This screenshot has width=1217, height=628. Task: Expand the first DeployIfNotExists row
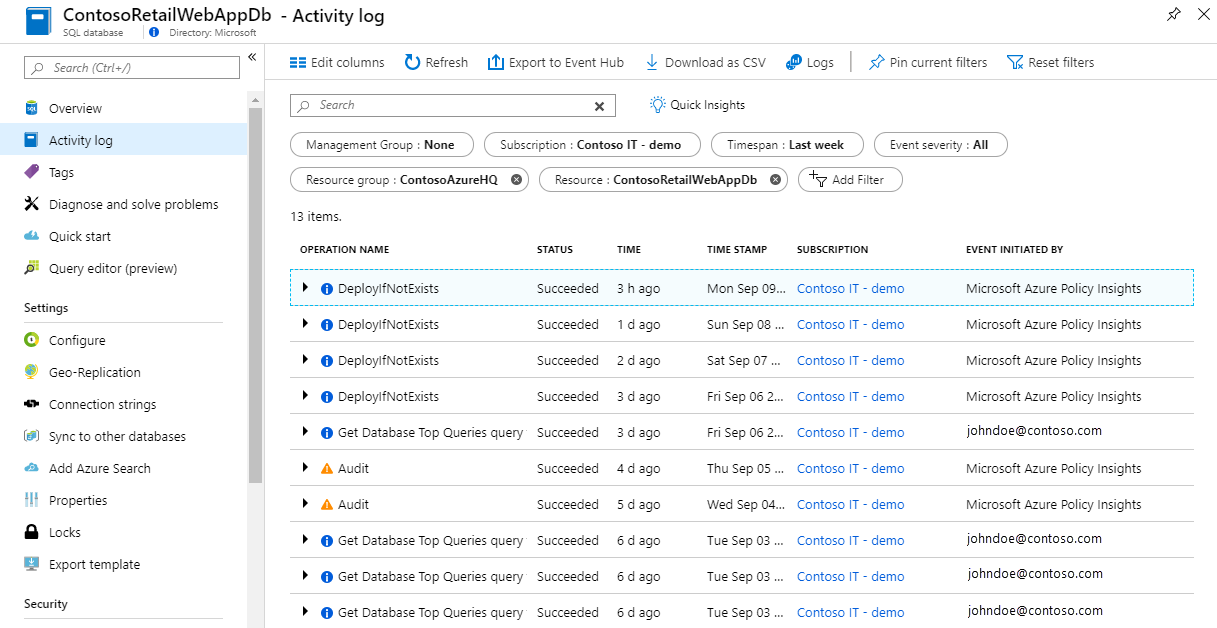(x=305, y=288)
